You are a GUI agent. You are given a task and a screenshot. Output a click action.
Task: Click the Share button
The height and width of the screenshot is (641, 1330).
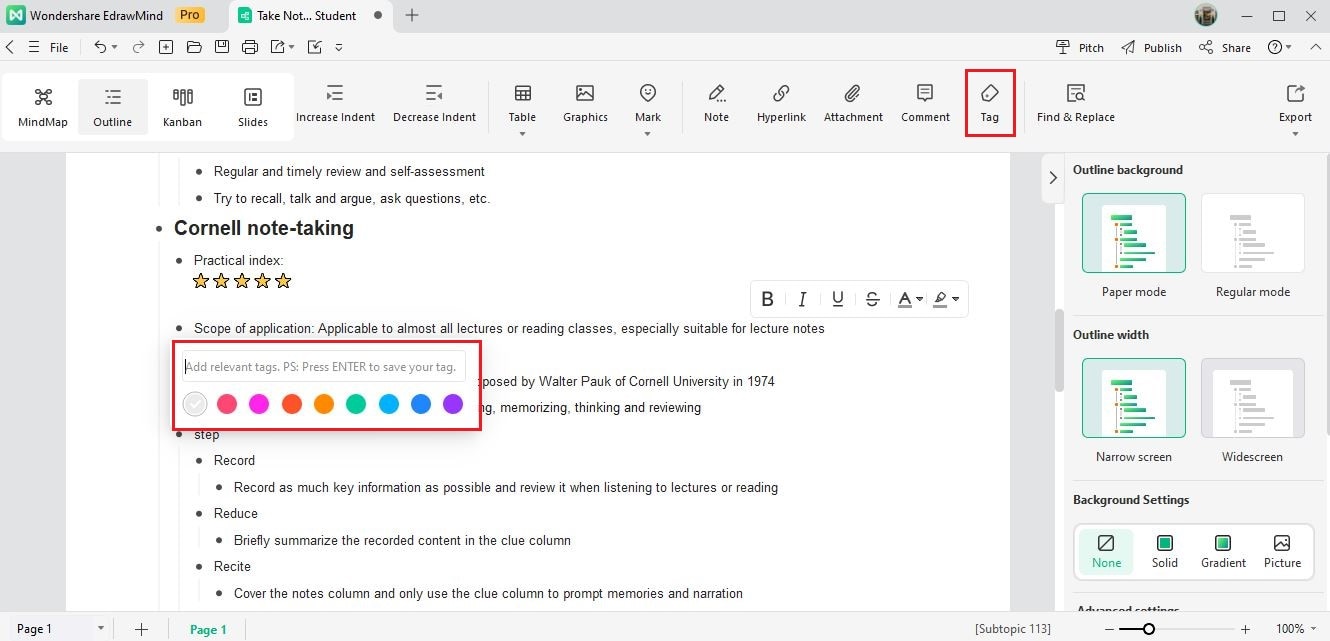pyautogui.click(x=1225, y=47)
